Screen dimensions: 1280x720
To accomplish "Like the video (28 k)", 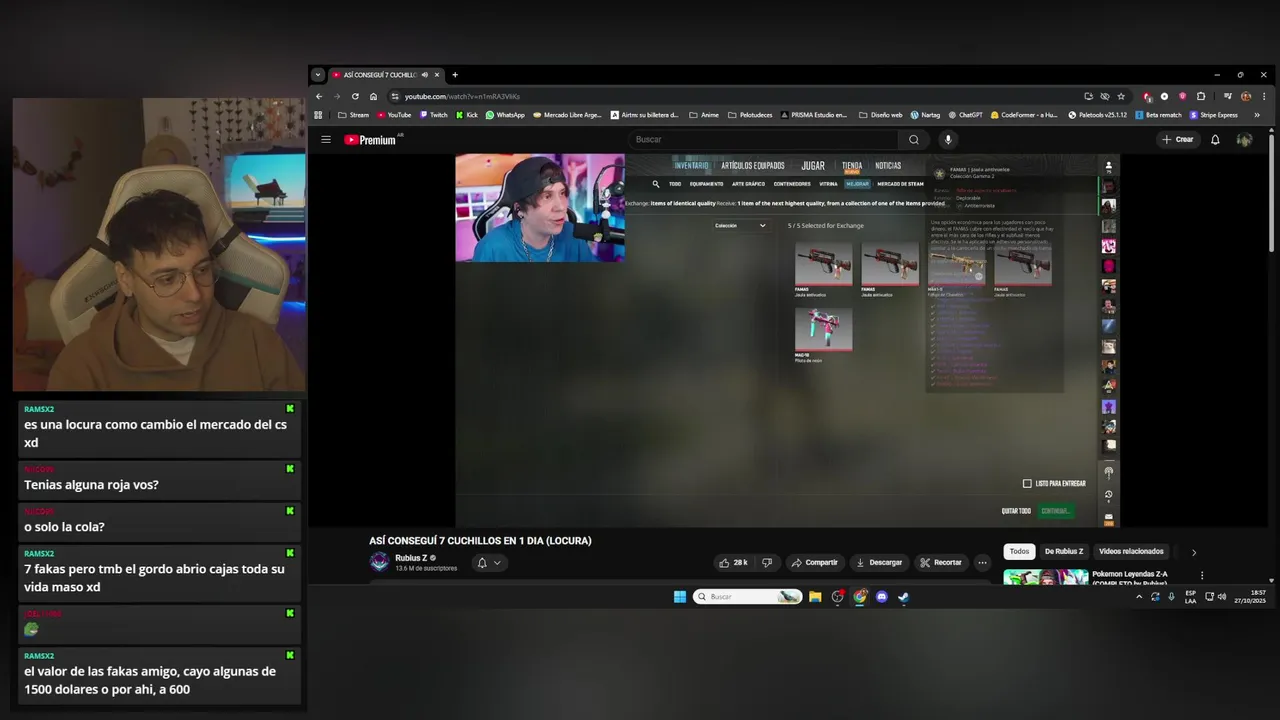I will pyautogui.click(x=733, y=563).
